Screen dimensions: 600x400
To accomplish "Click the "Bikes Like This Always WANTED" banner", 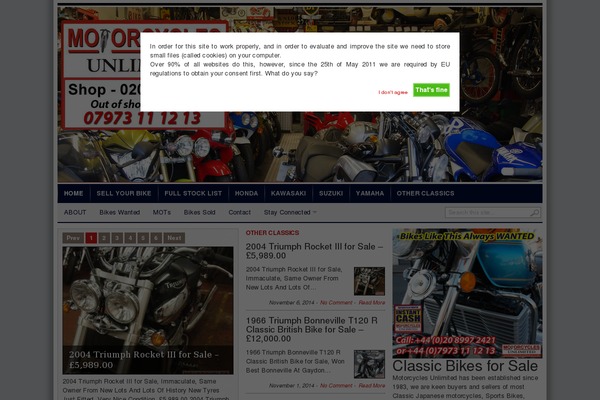I will pos(467,294).
